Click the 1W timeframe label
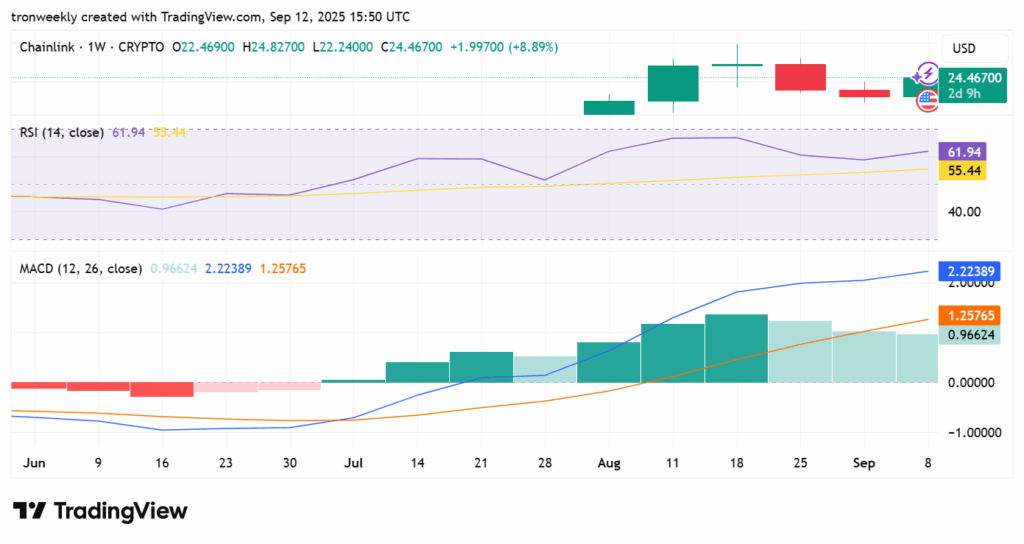The height and width of the screenshot is (544, 1024). 97,47
